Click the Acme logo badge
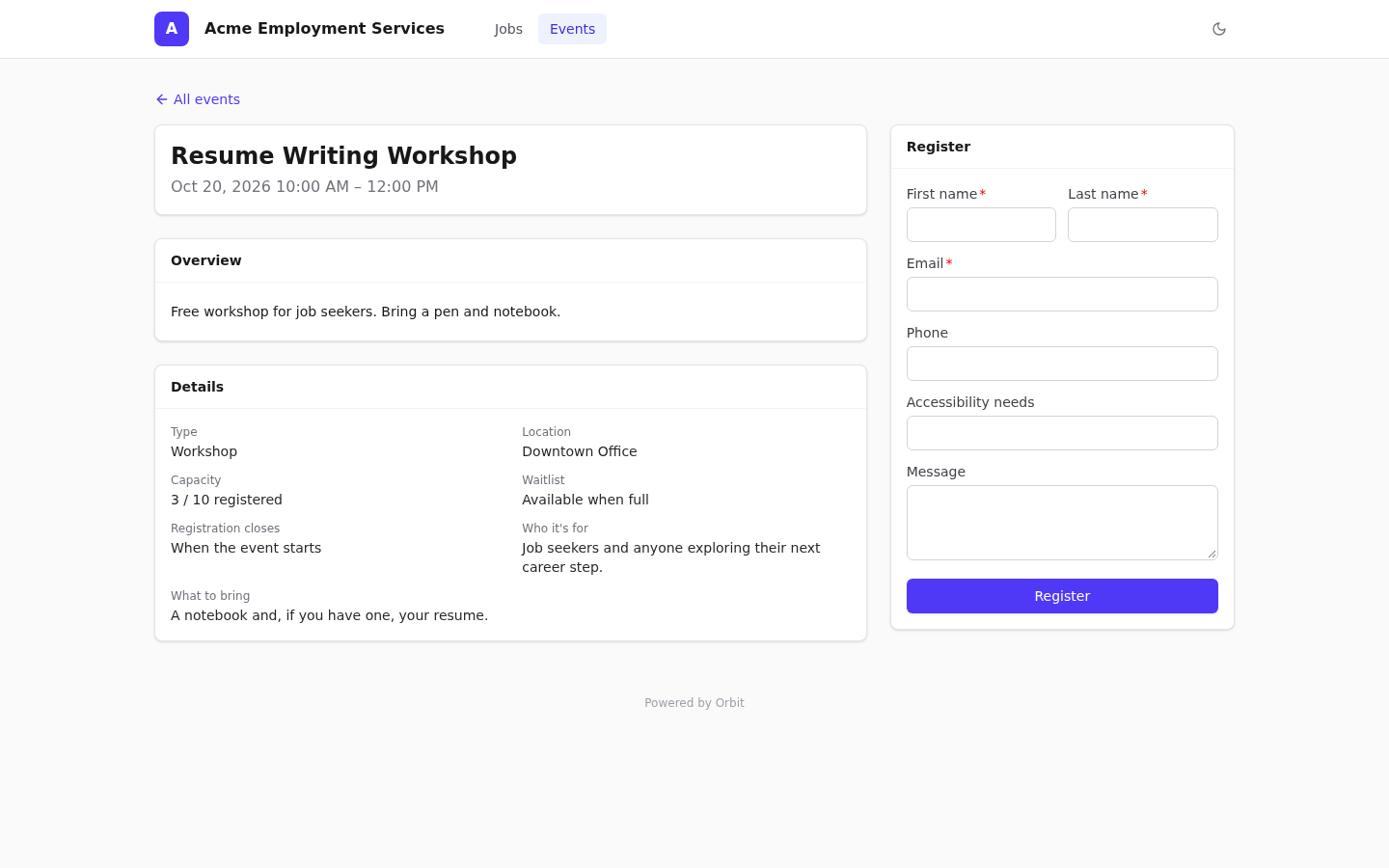1389x868 pixels. coord(172,29)
